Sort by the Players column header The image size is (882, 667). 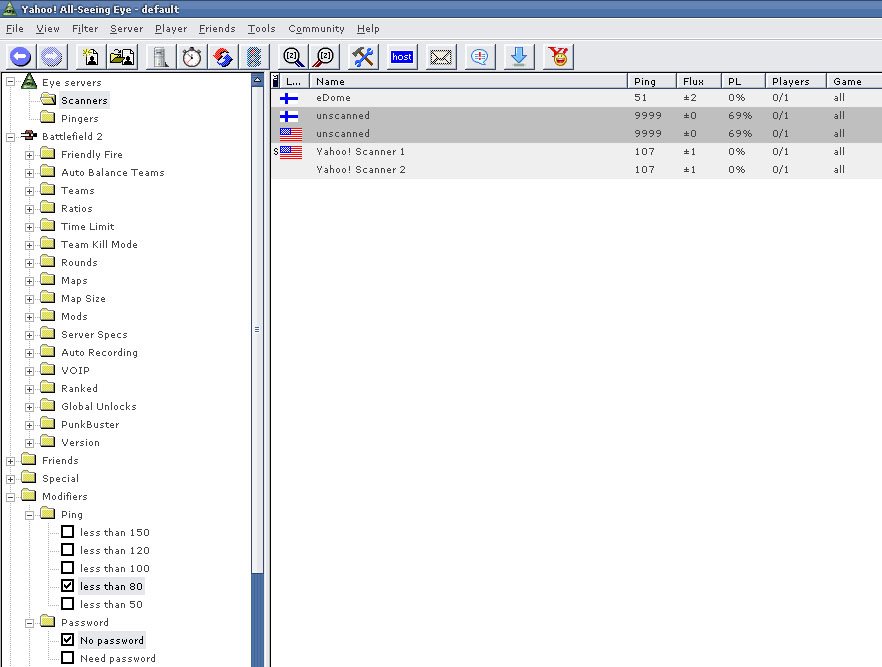click(x=795, y=81)
